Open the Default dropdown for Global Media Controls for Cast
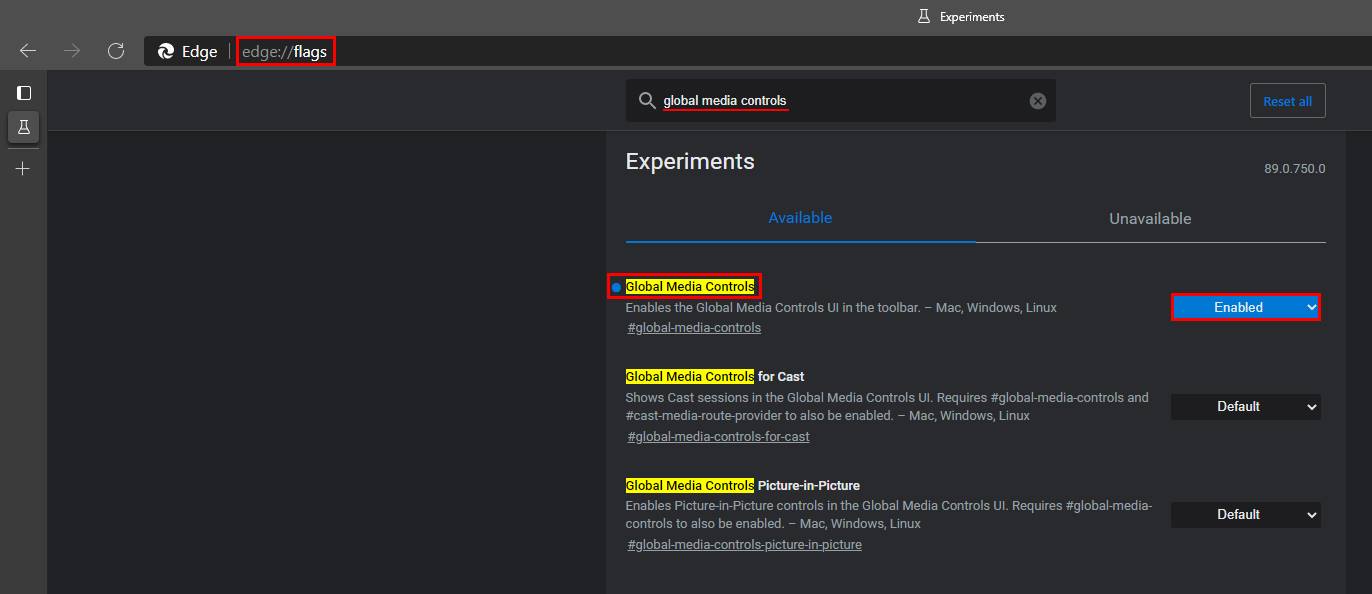1372x594 pixels. pyautogui.click(x=1246, y=406)
